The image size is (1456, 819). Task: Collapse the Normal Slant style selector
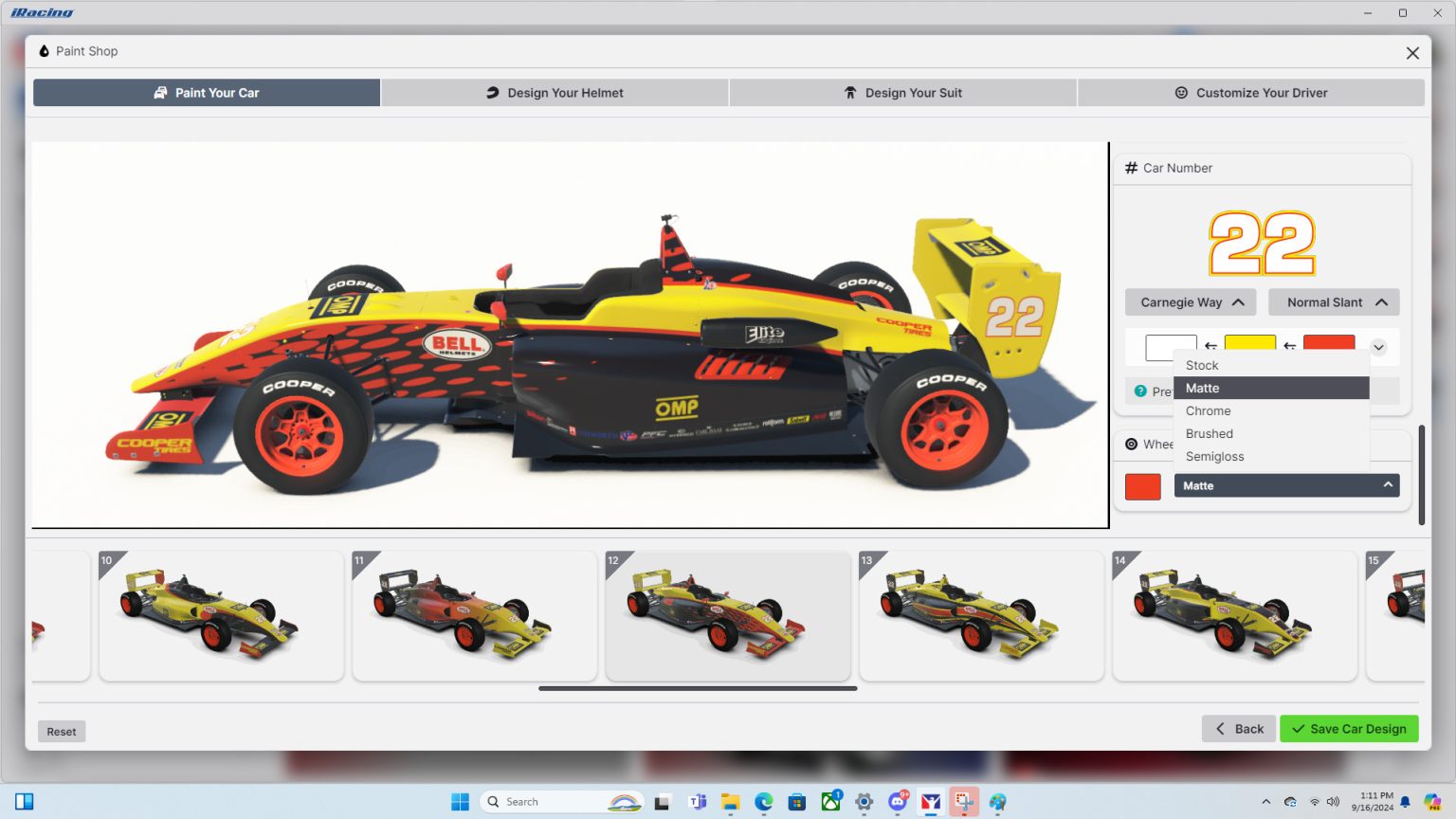pos(1334,301)
